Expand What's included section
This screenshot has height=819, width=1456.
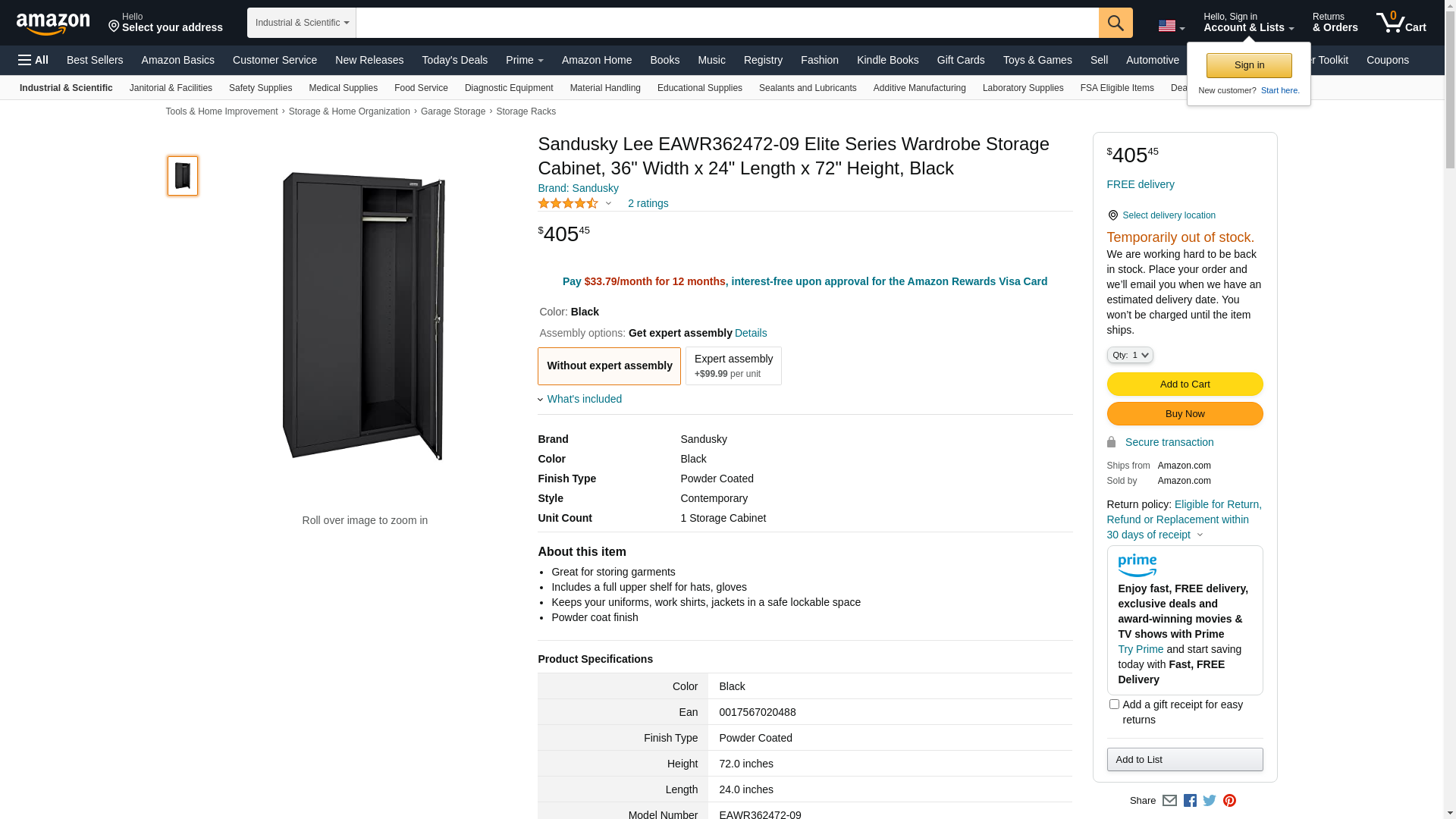coord(584,399)
